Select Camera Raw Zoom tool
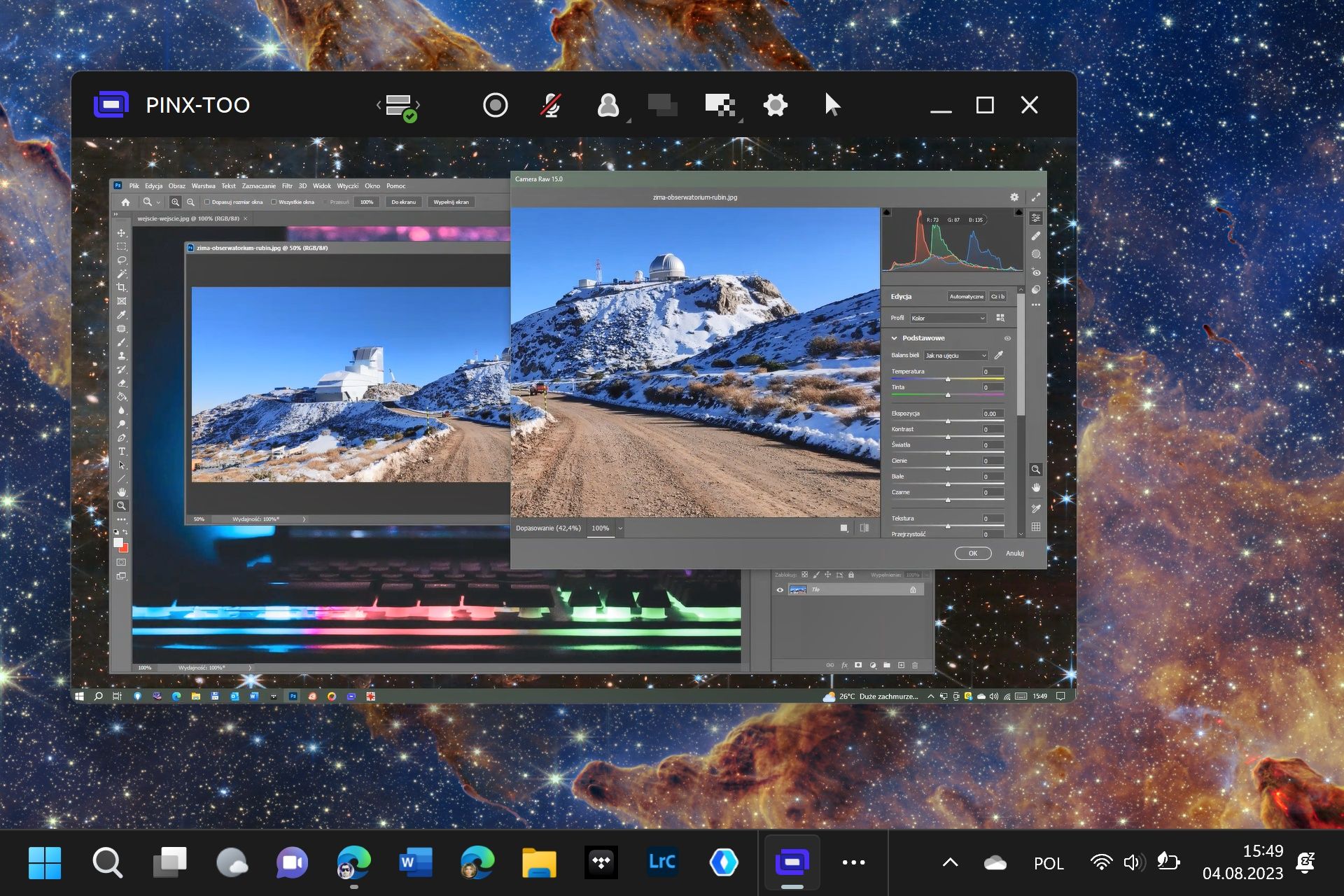Image resolution: width=1344 pixels, height=896 pixels. coord(1036,470)
